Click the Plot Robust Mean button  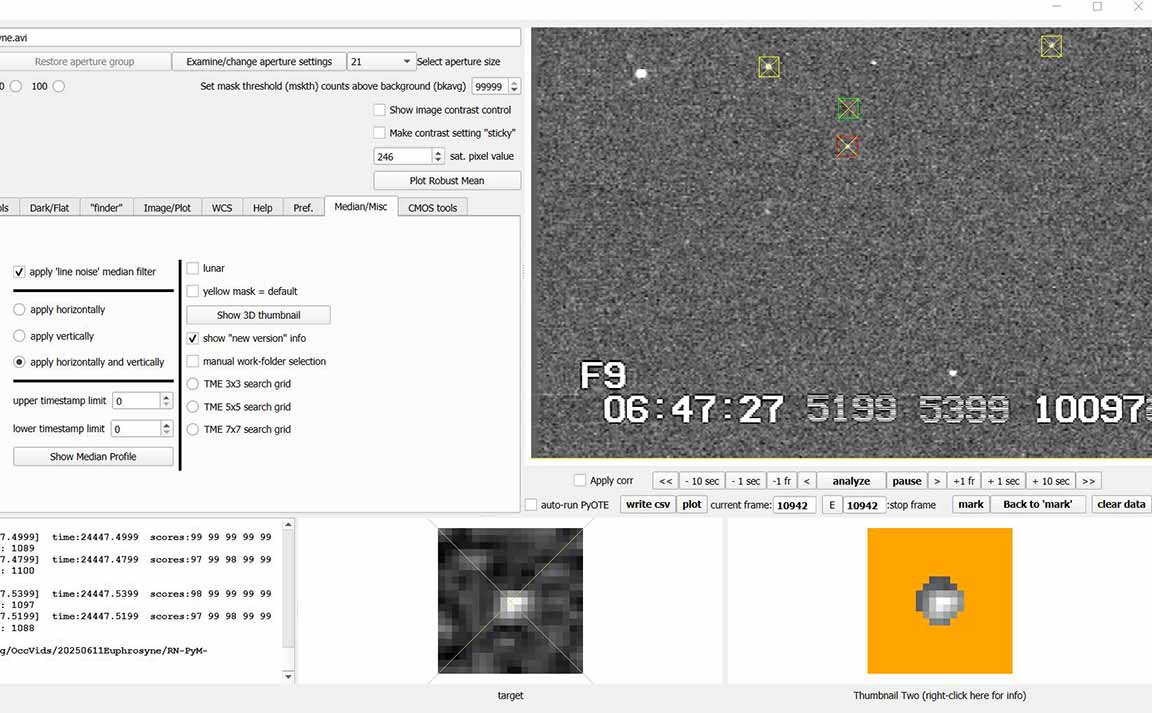447,181
